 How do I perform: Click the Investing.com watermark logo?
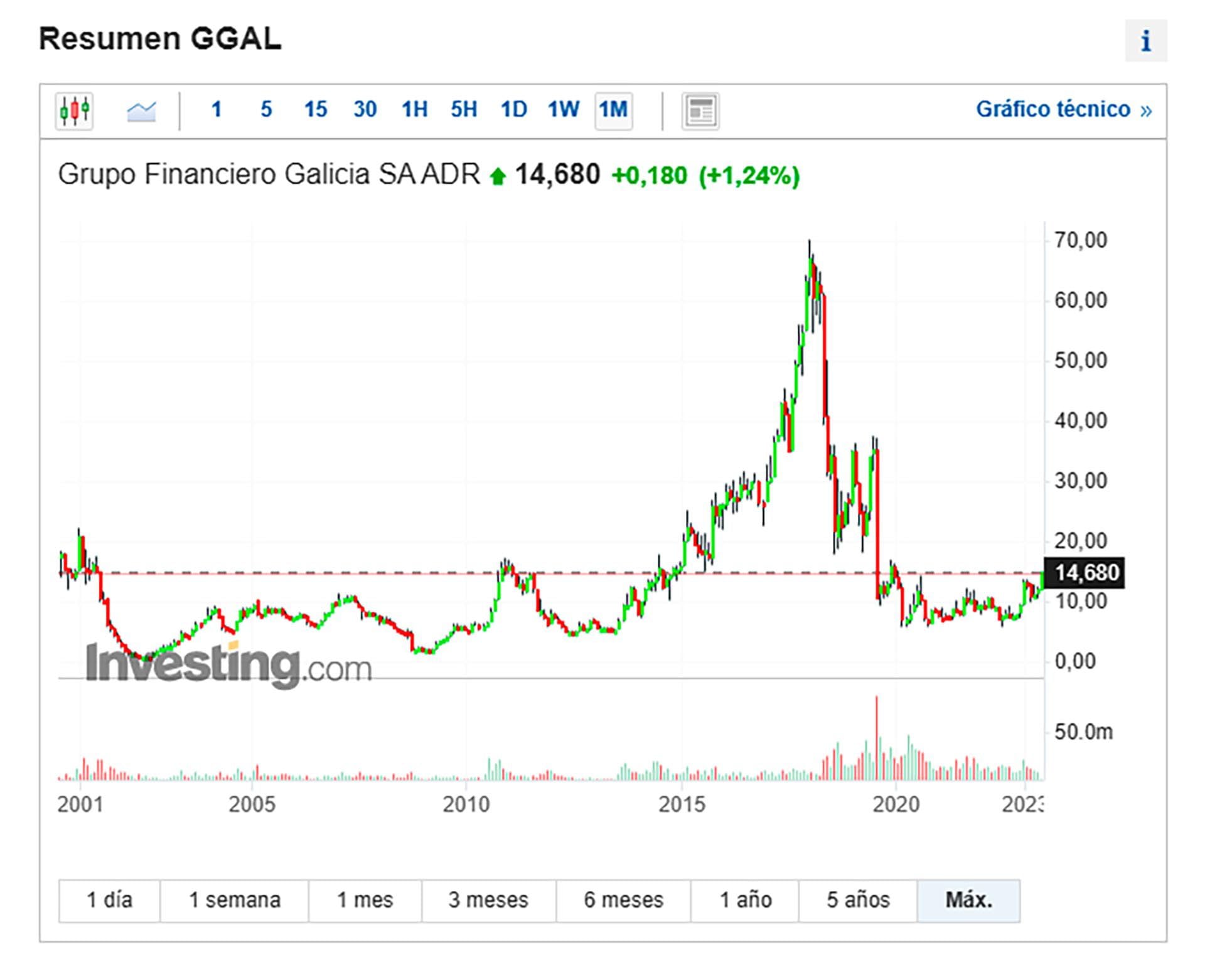click(x=228, y=665)
